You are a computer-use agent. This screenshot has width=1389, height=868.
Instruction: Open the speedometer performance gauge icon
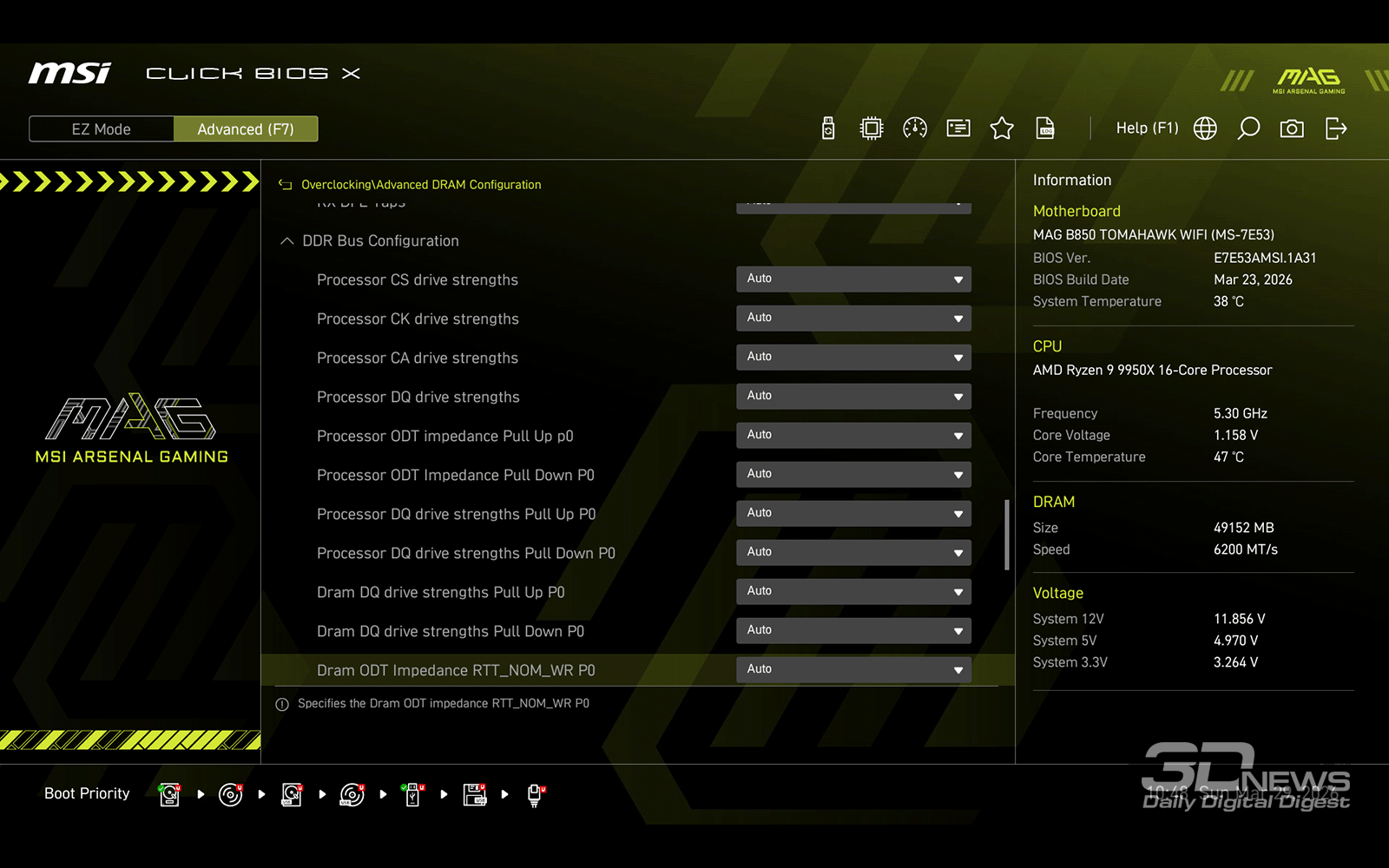tap(915, 128)
